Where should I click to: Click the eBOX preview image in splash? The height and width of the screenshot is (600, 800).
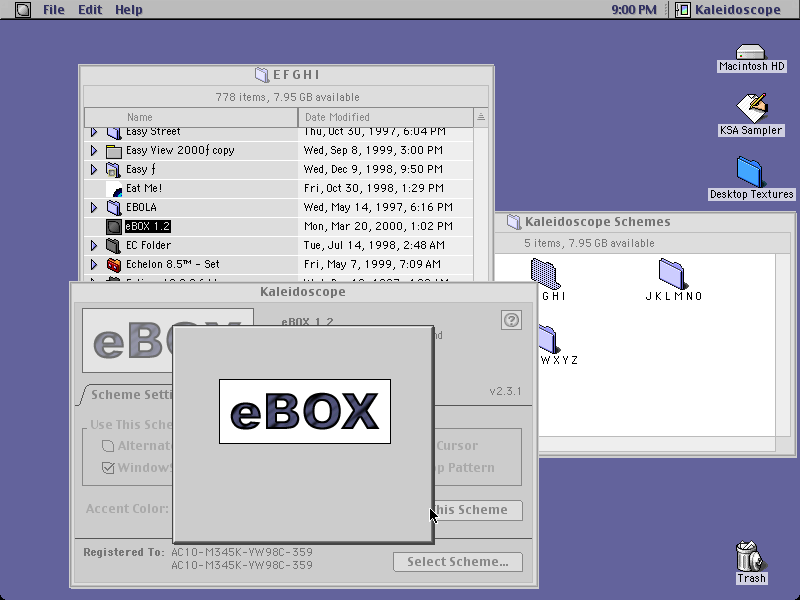coord(305,412)
